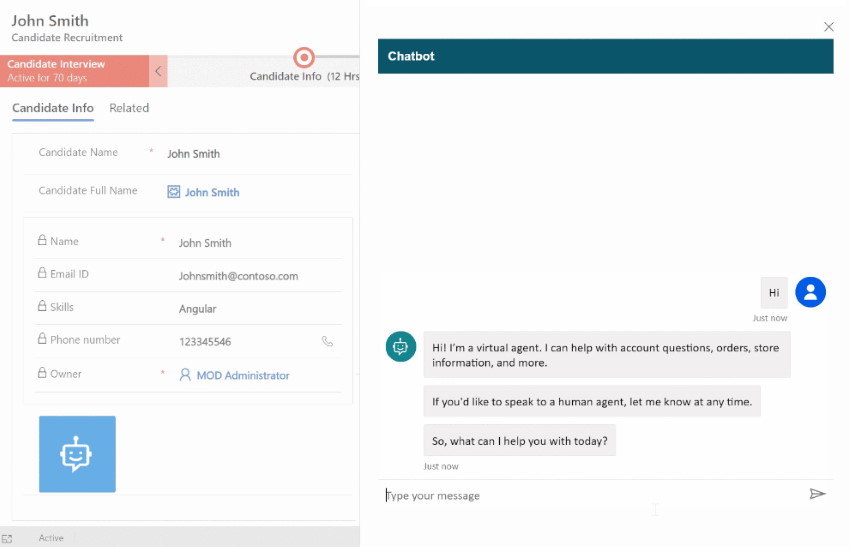Click the what can I help message
850x547 pixels.
tap(519, 441)
